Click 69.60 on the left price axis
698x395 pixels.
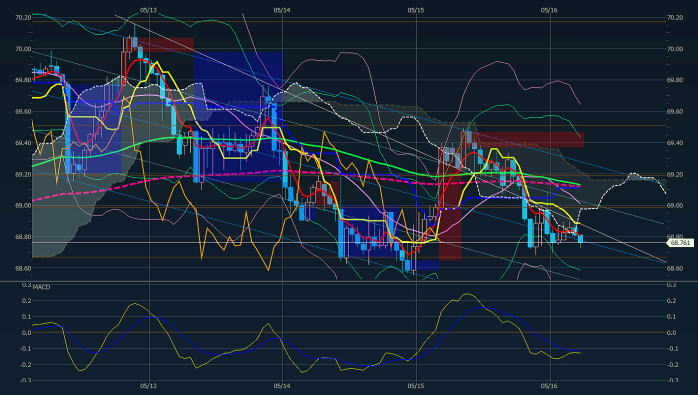pos(23,111)
